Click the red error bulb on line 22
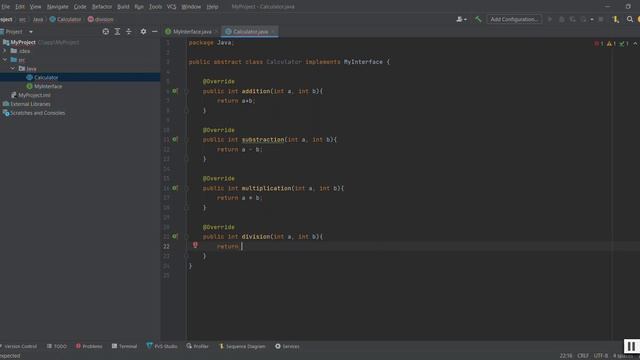The image size is (640, 360). (195, 245)
